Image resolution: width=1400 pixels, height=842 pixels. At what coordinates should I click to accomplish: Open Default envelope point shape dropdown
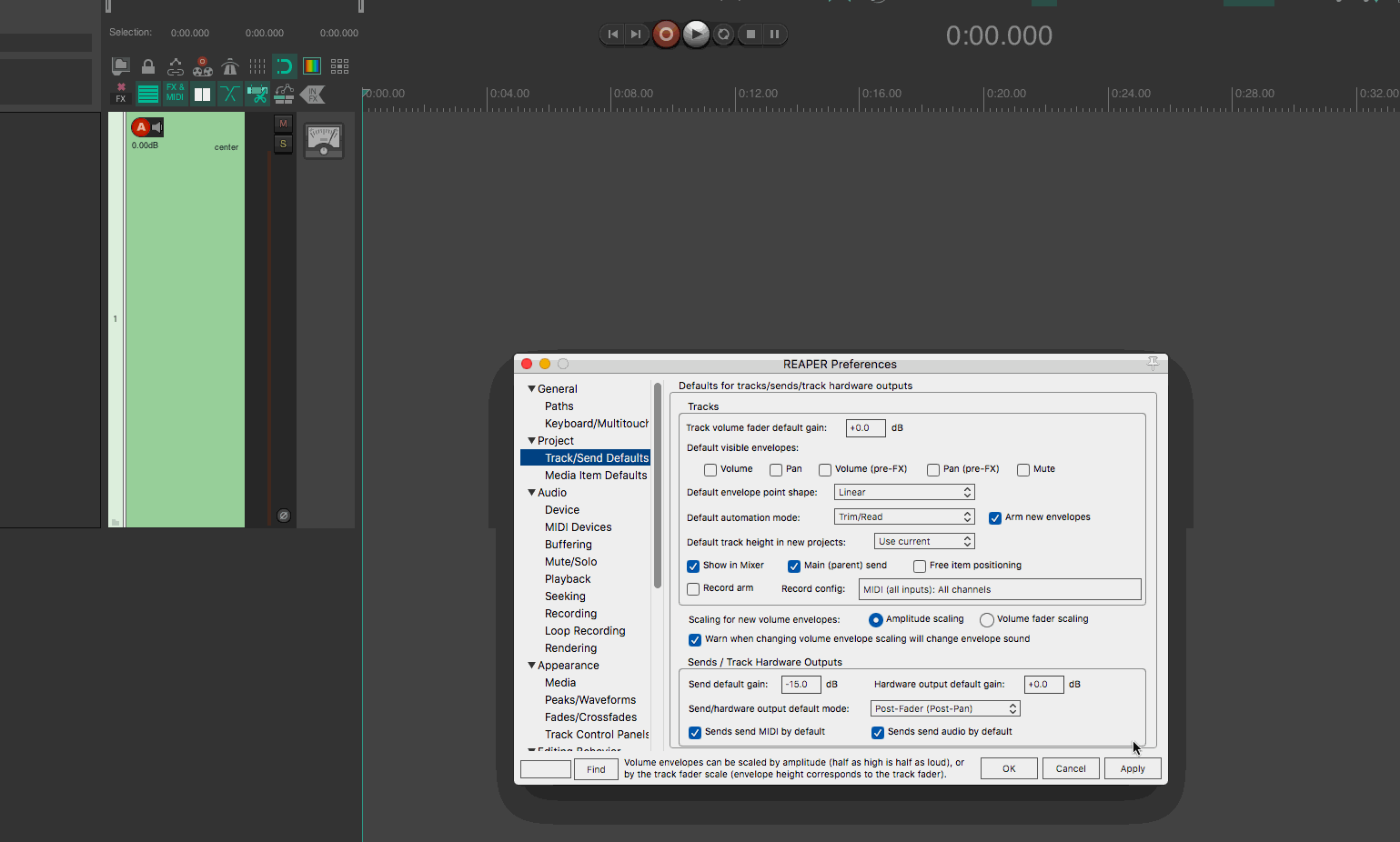[903, 492]
